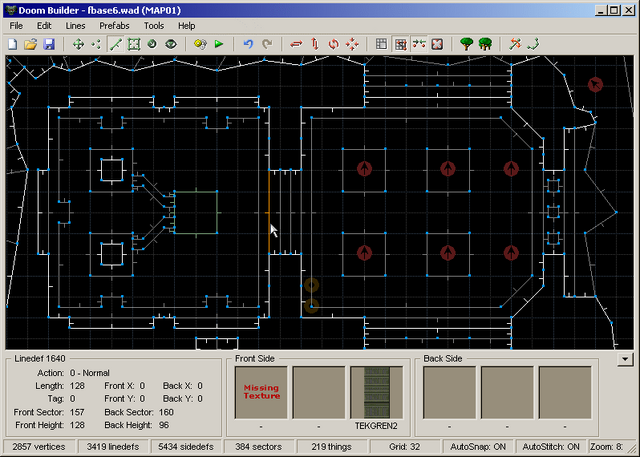Toggle the AutoStitch: ON status bar field
The height and width of the screenshot is (457, 640).
551,447
